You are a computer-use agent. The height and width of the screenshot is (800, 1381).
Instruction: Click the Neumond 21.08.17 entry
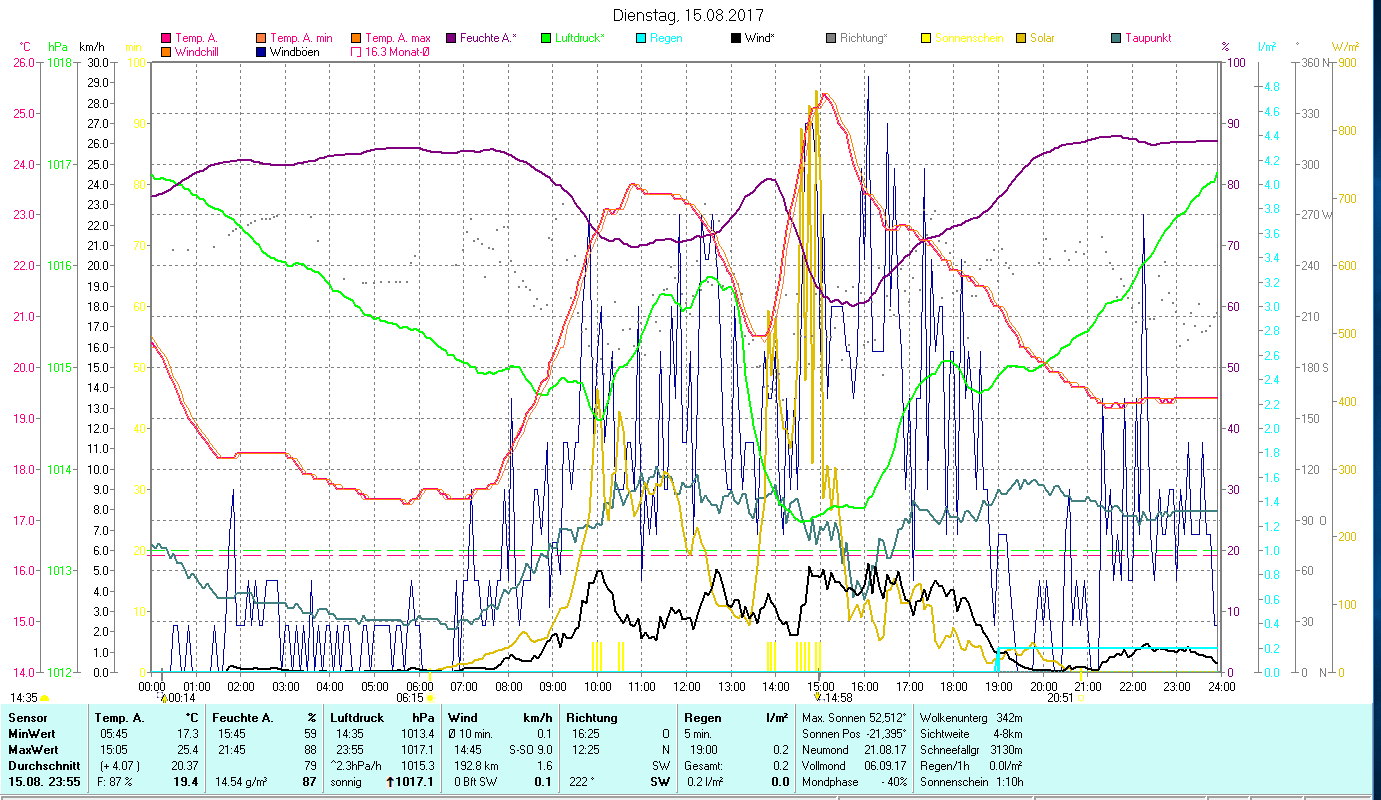pos(854,750)
